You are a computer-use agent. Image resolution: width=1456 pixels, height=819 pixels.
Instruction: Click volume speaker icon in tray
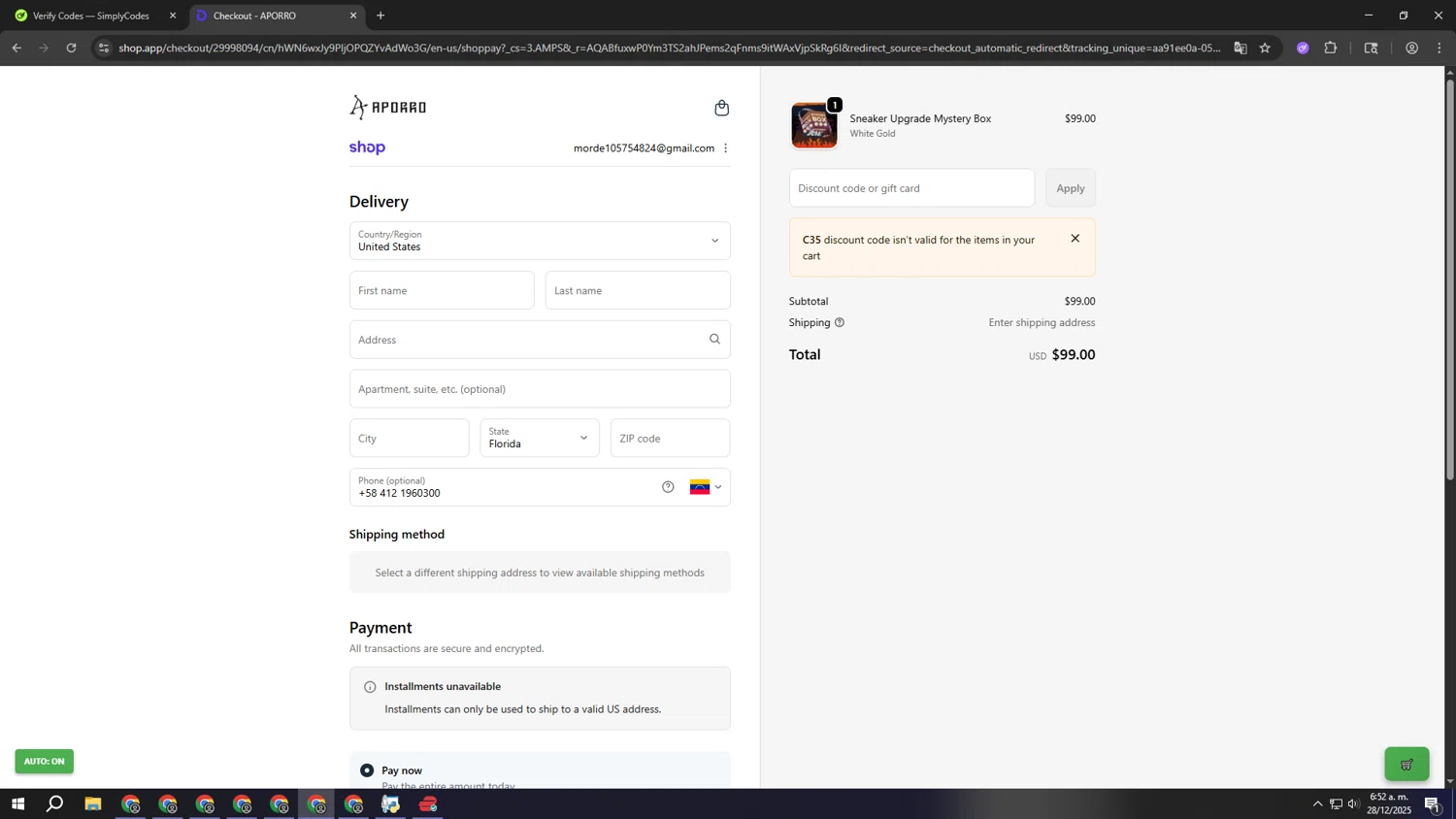click(1353, 803)
